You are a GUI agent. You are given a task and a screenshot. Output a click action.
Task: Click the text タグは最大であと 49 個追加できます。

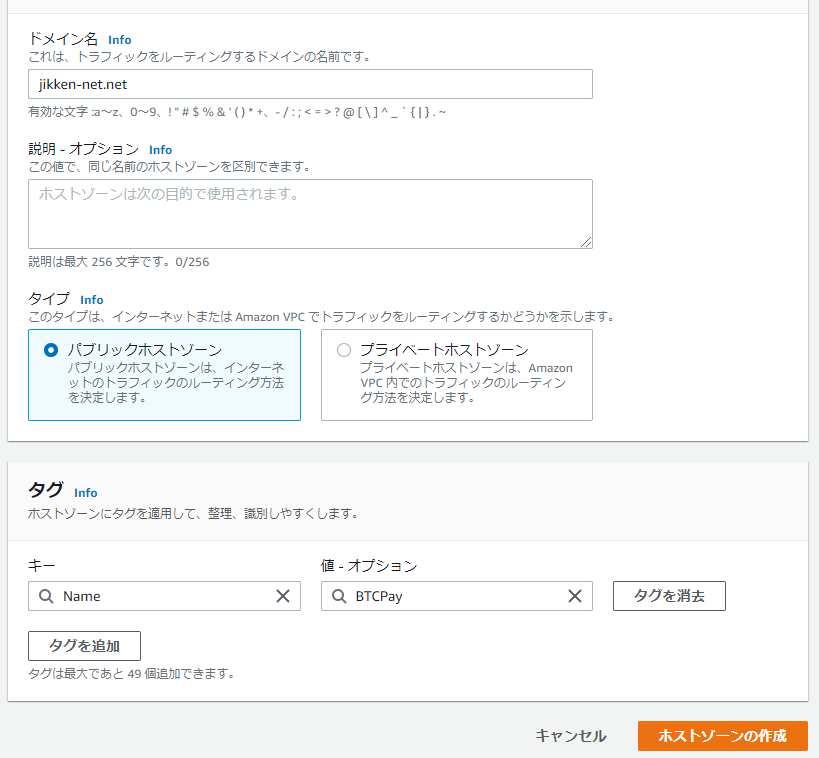pyautogui.click(x=132, y=674)
